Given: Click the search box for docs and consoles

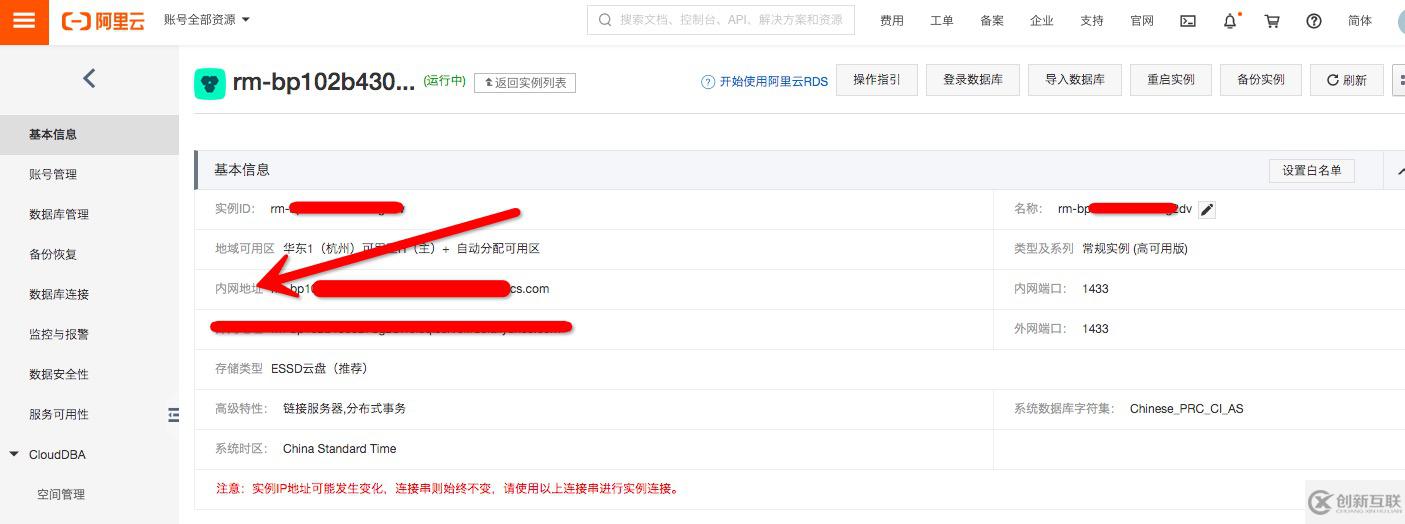Looking at the screenshot, I should (721, 20).
